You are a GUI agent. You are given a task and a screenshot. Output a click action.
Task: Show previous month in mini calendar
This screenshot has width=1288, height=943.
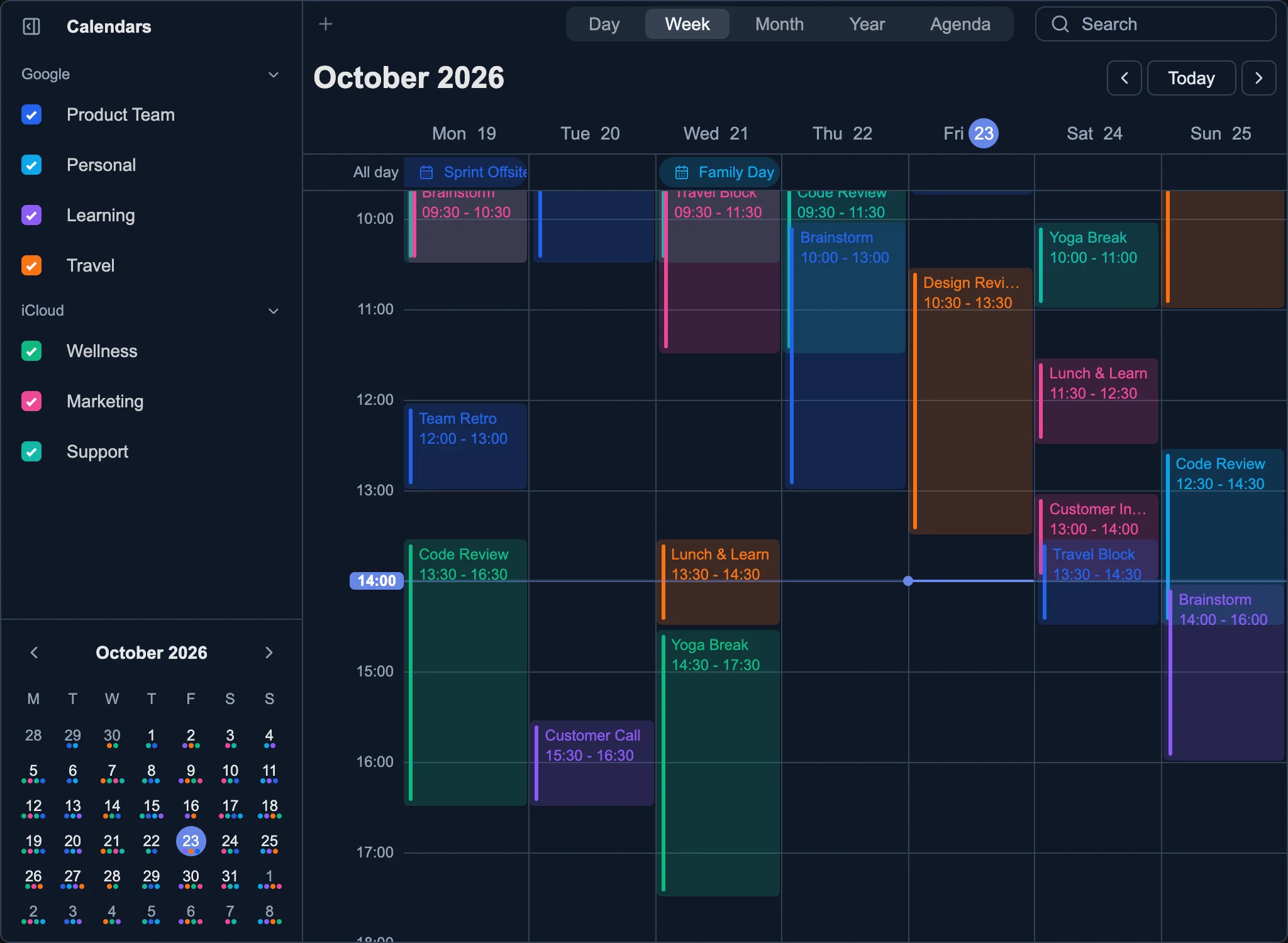[35, 653]
